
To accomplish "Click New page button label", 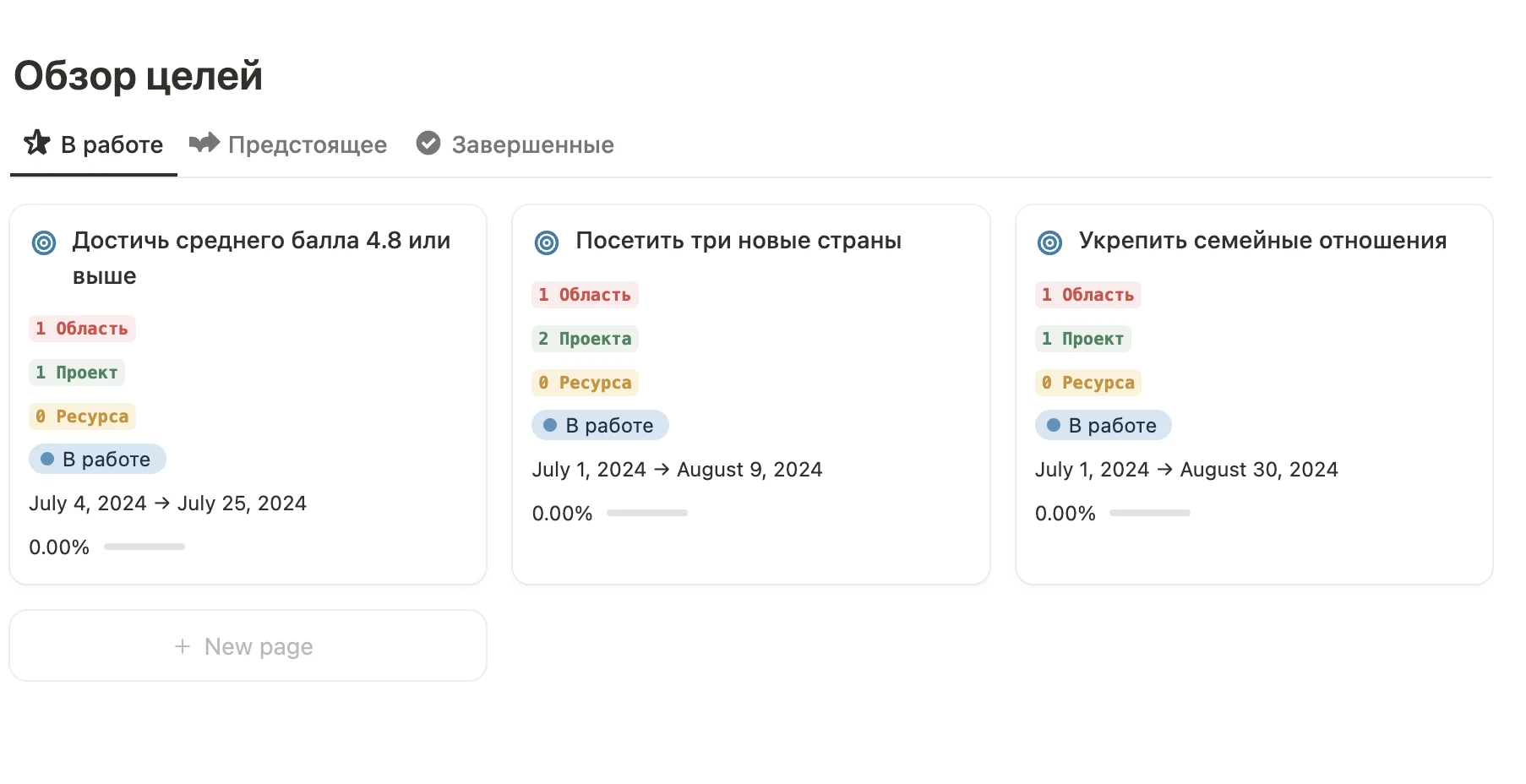I will pos(259,646).
